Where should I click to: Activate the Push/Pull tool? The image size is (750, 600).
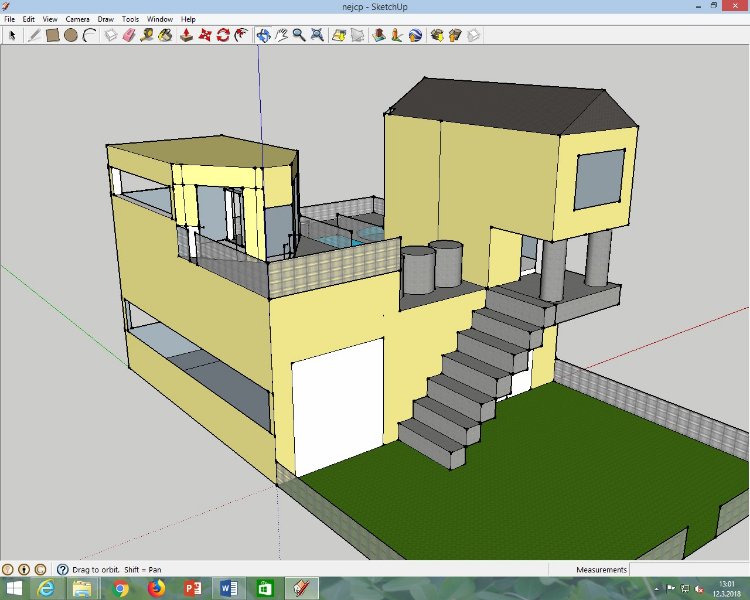click(x=186, y=35)
